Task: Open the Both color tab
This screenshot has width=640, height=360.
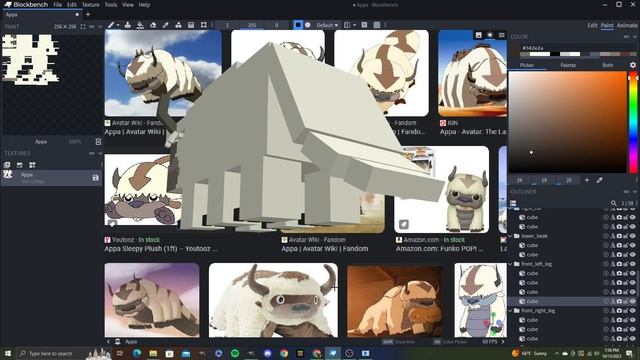Action: click(607, 65)
